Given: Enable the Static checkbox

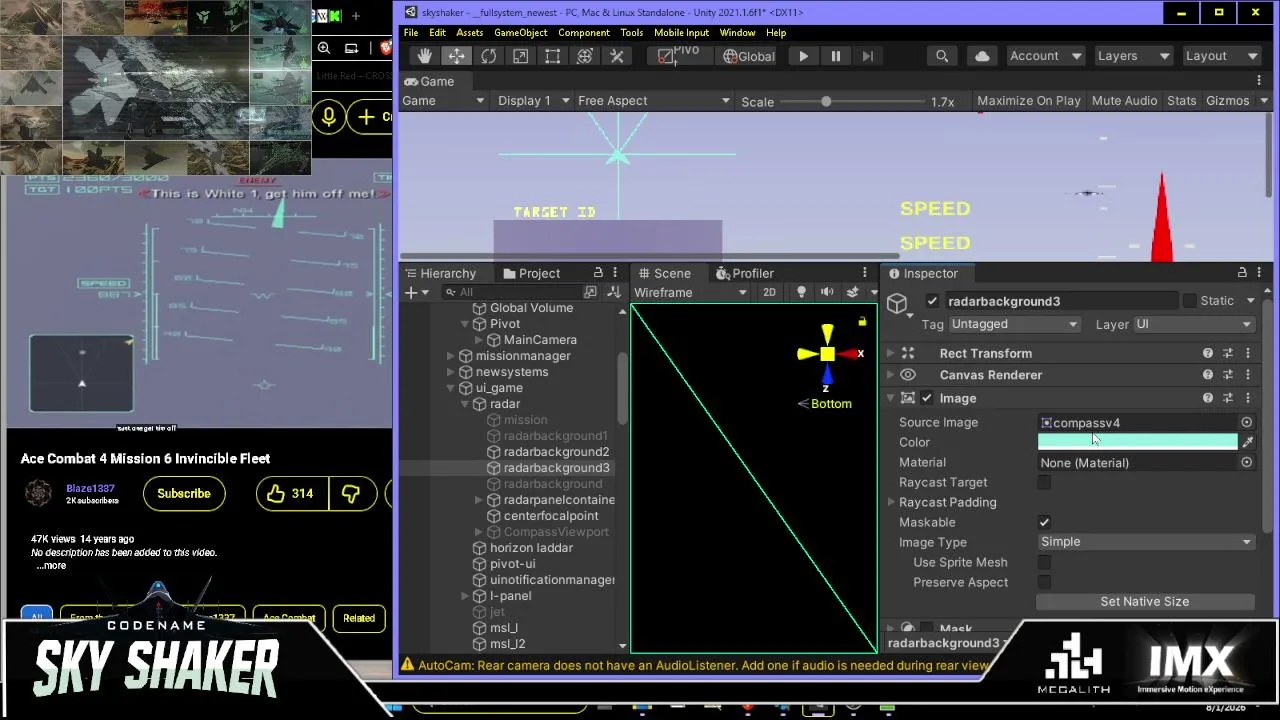Looking at the screenshot, I should click(x=1189, y=301).
